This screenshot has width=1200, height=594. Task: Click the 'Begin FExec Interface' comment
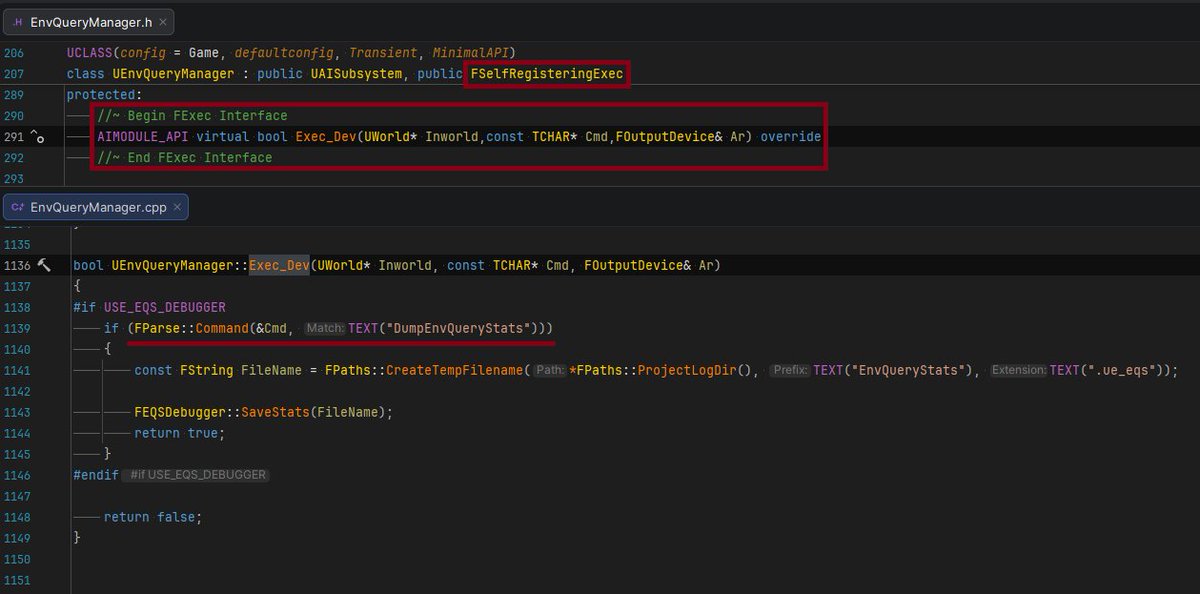[192, 116]
